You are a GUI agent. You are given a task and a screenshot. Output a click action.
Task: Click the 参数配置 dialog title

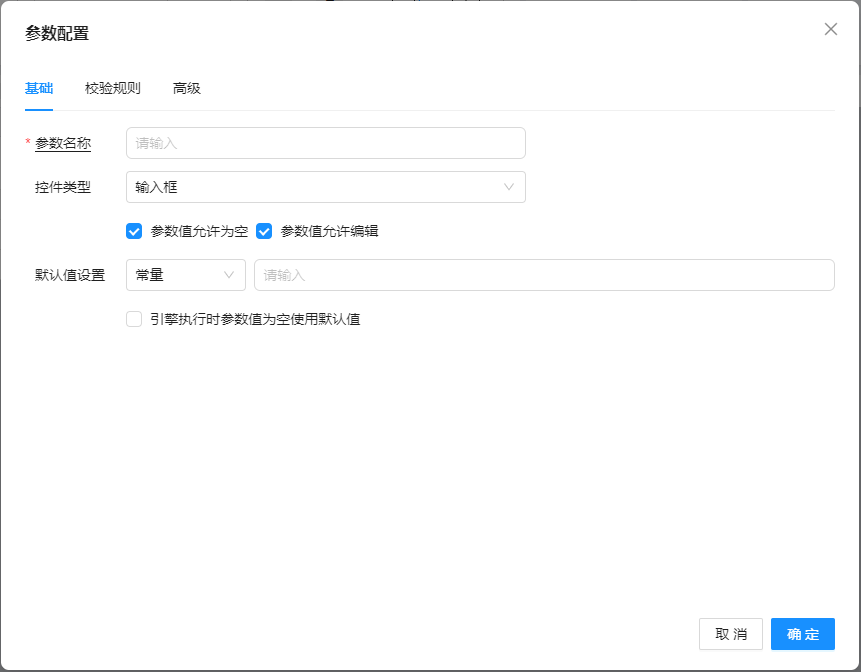coord(57,33)
